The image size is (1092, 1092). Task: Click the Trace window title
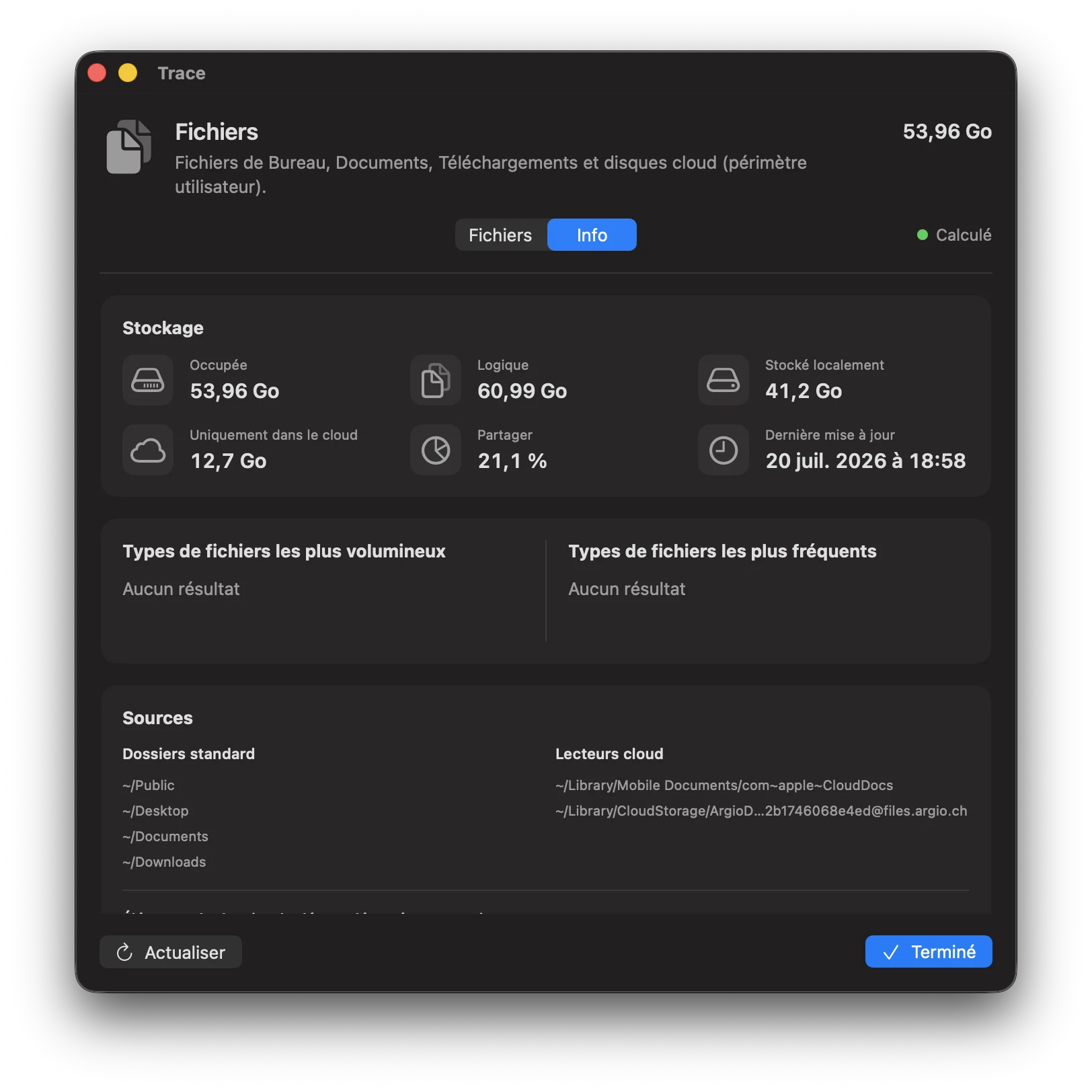pos(182,73)
